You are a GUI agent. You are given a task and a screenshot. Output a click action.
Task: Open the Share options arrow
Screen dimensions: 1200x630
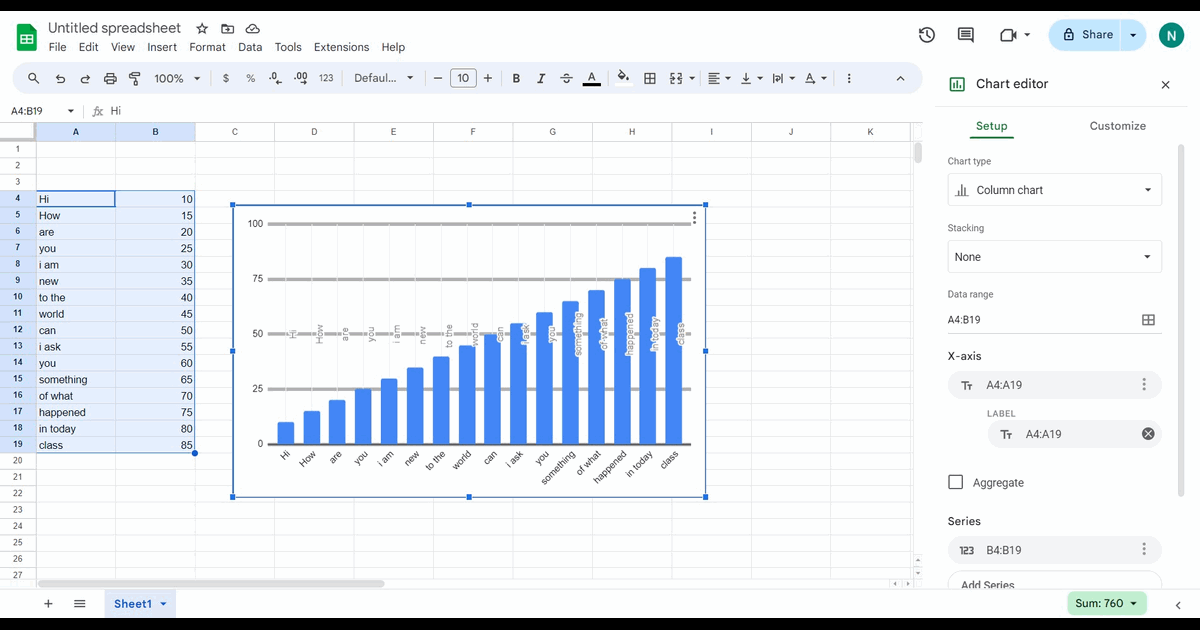click(x=1133, y=35)
